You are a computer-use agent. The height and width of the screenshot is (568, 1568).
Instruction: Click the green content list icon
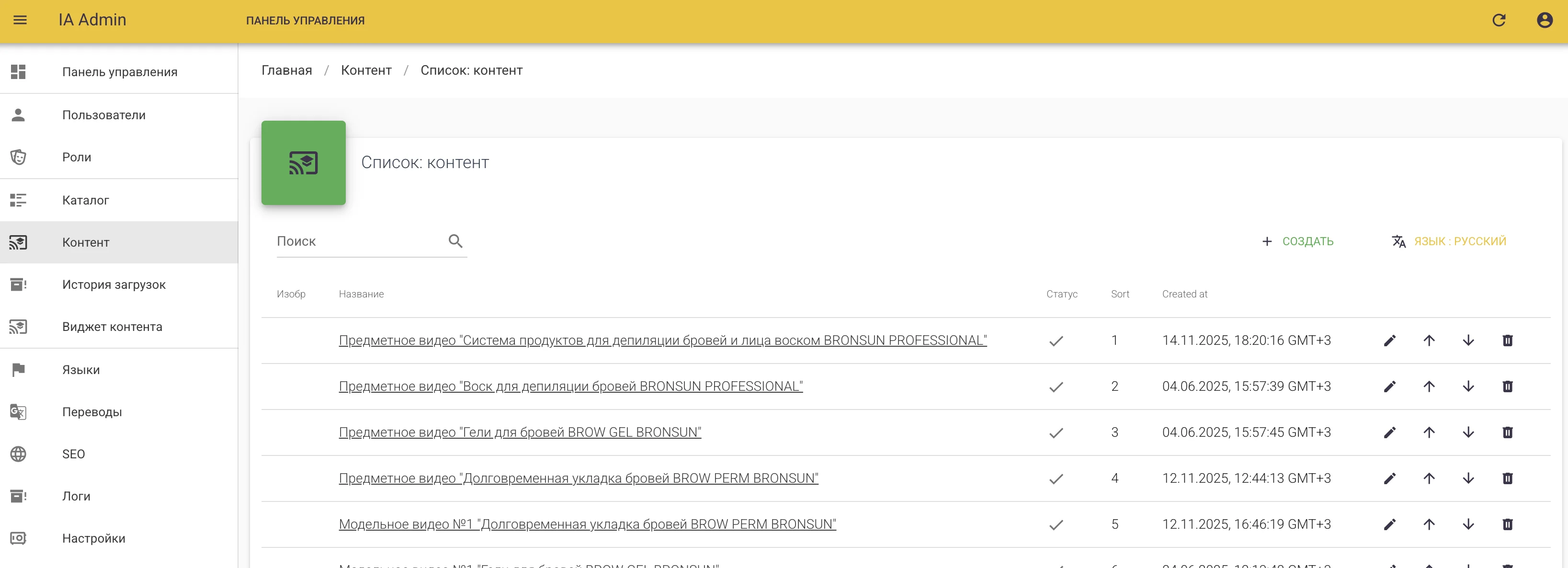(x=303, y=162)
